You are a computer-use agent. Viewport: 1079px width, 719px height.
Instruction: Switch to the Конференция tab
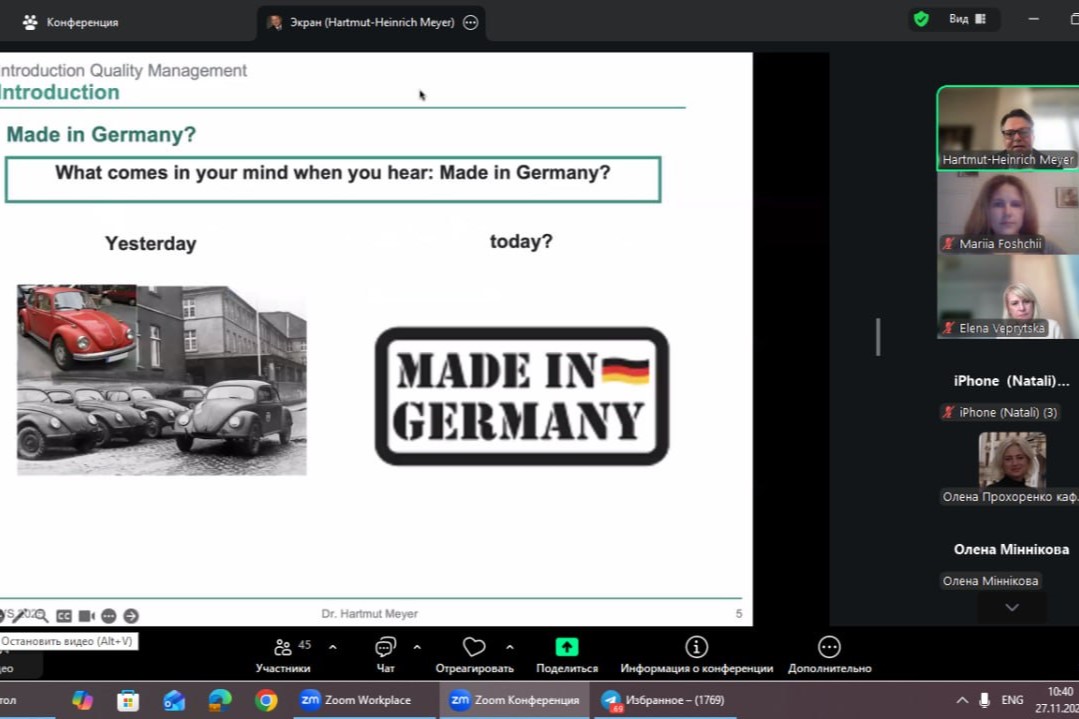70,22
